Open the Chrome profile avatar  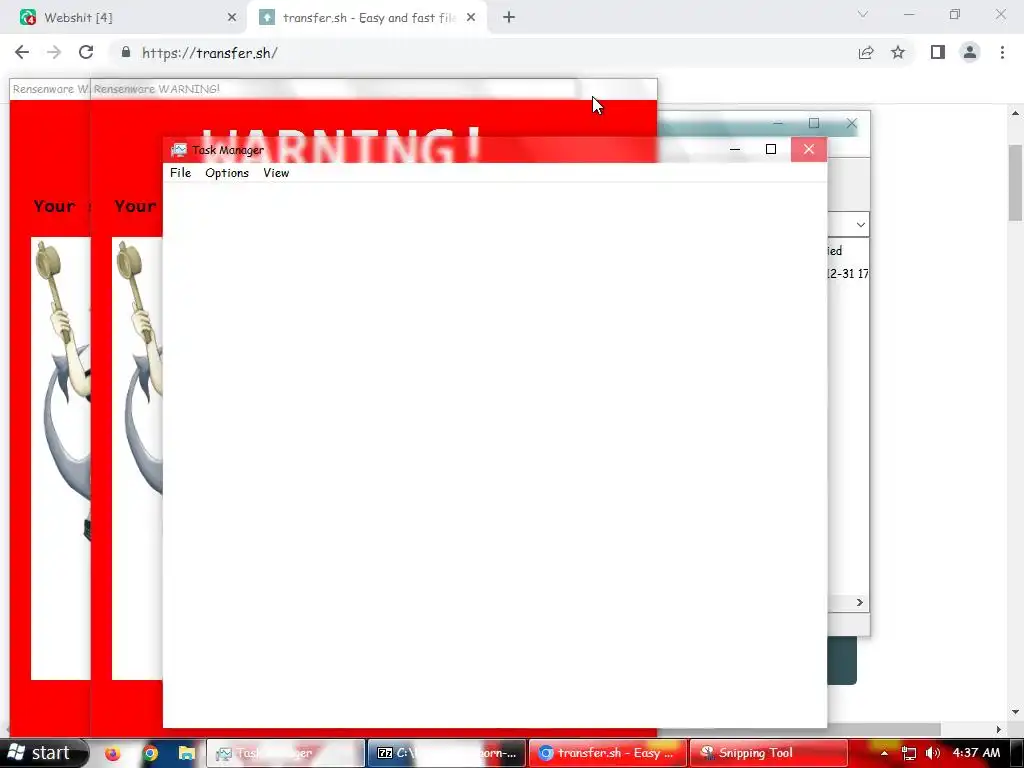tap(970, 52)
